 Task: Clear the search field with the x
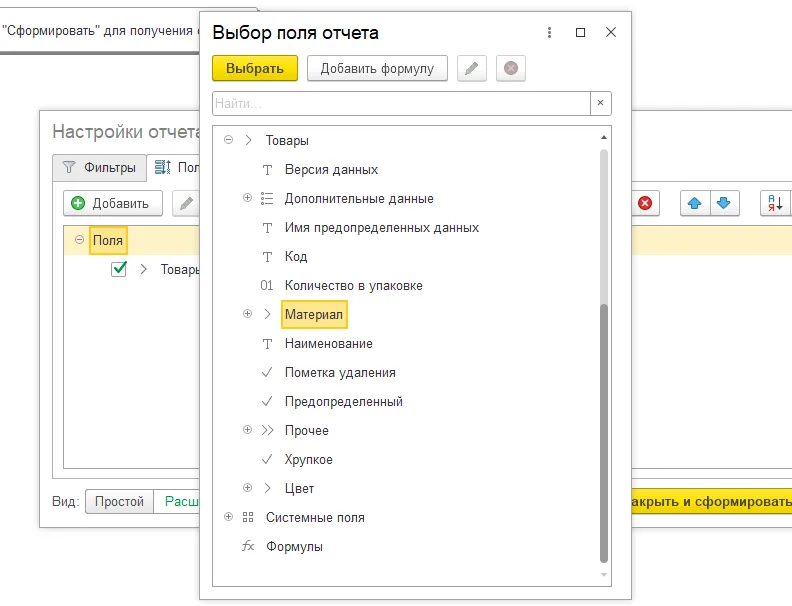tap(600, 103)
